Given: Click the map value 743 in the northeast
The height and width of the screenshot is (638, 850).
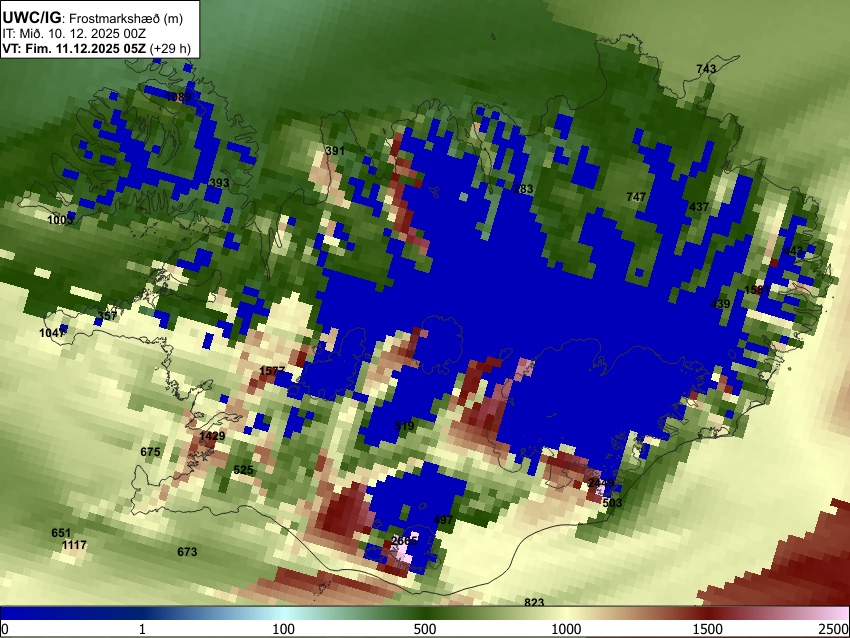Looking at the screenshot, I should click(x=706, y=69).
